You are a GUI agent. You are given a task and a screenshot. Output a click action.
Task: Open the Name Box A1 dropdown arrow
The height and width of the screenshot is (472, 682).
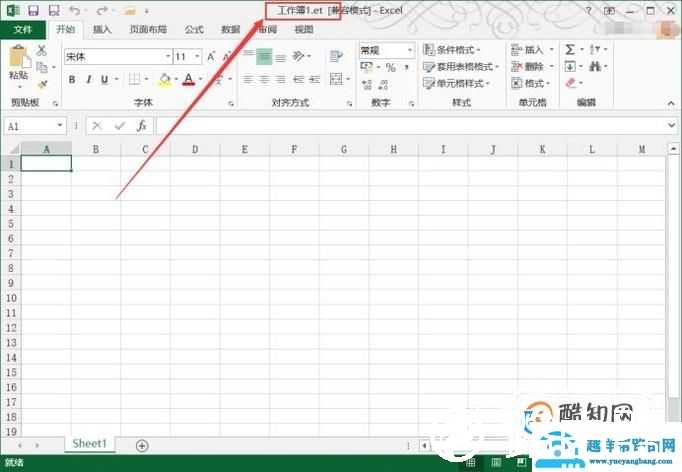[x=60, y=126]
